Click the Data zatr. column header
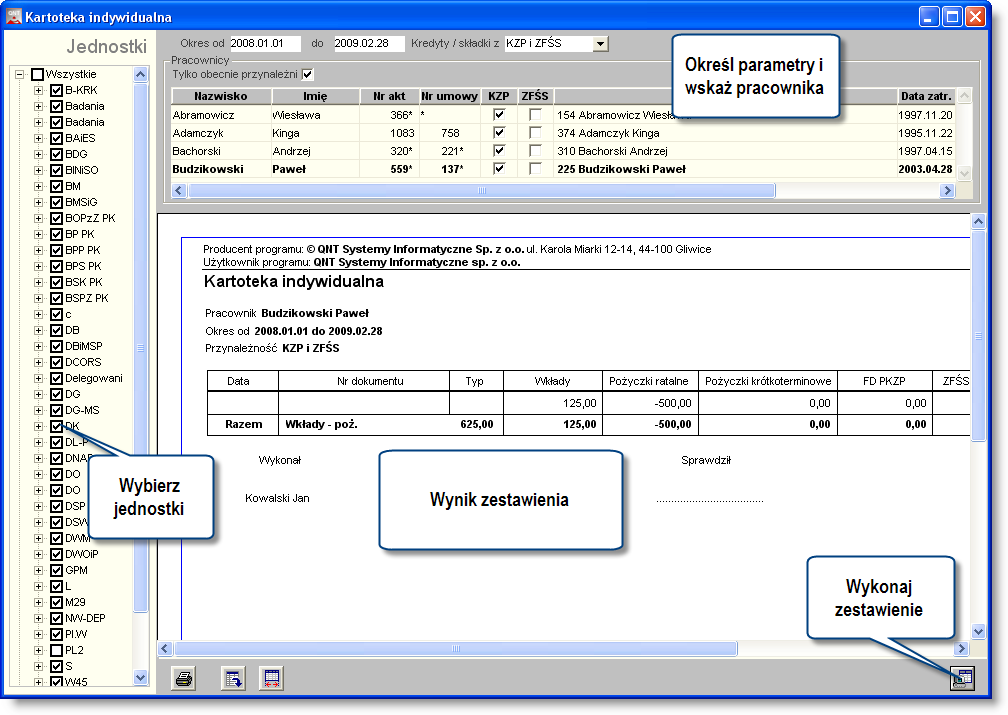Viewport: 1008px width, 715px height. tap(926, 96)
